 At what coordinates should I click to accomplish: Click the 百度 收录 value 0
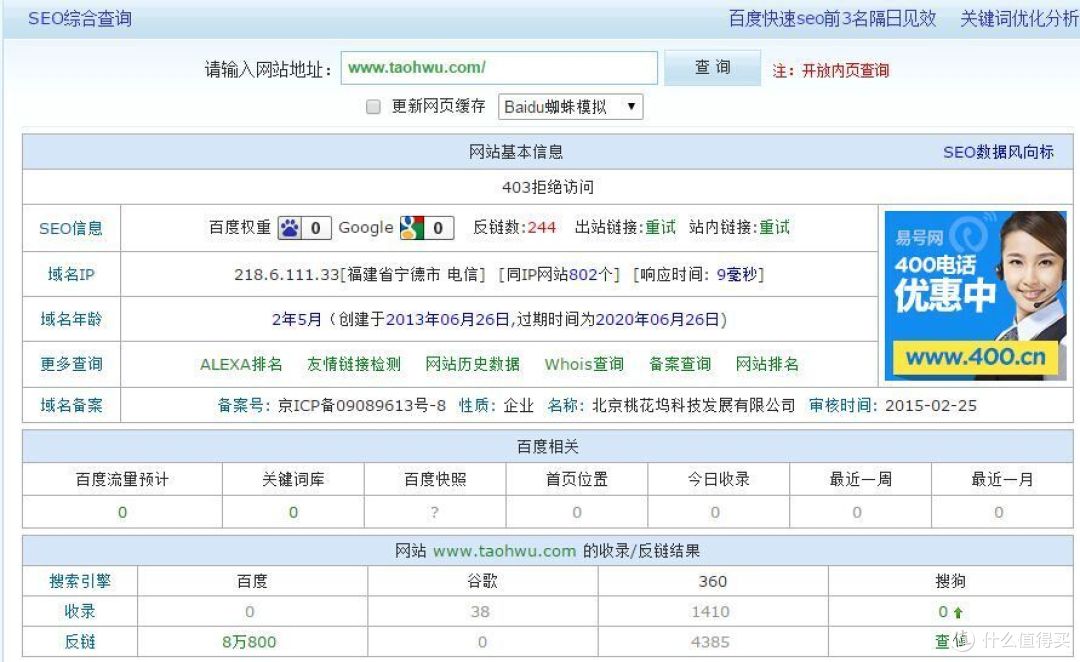pyautogui.click(x=250, y=612)
